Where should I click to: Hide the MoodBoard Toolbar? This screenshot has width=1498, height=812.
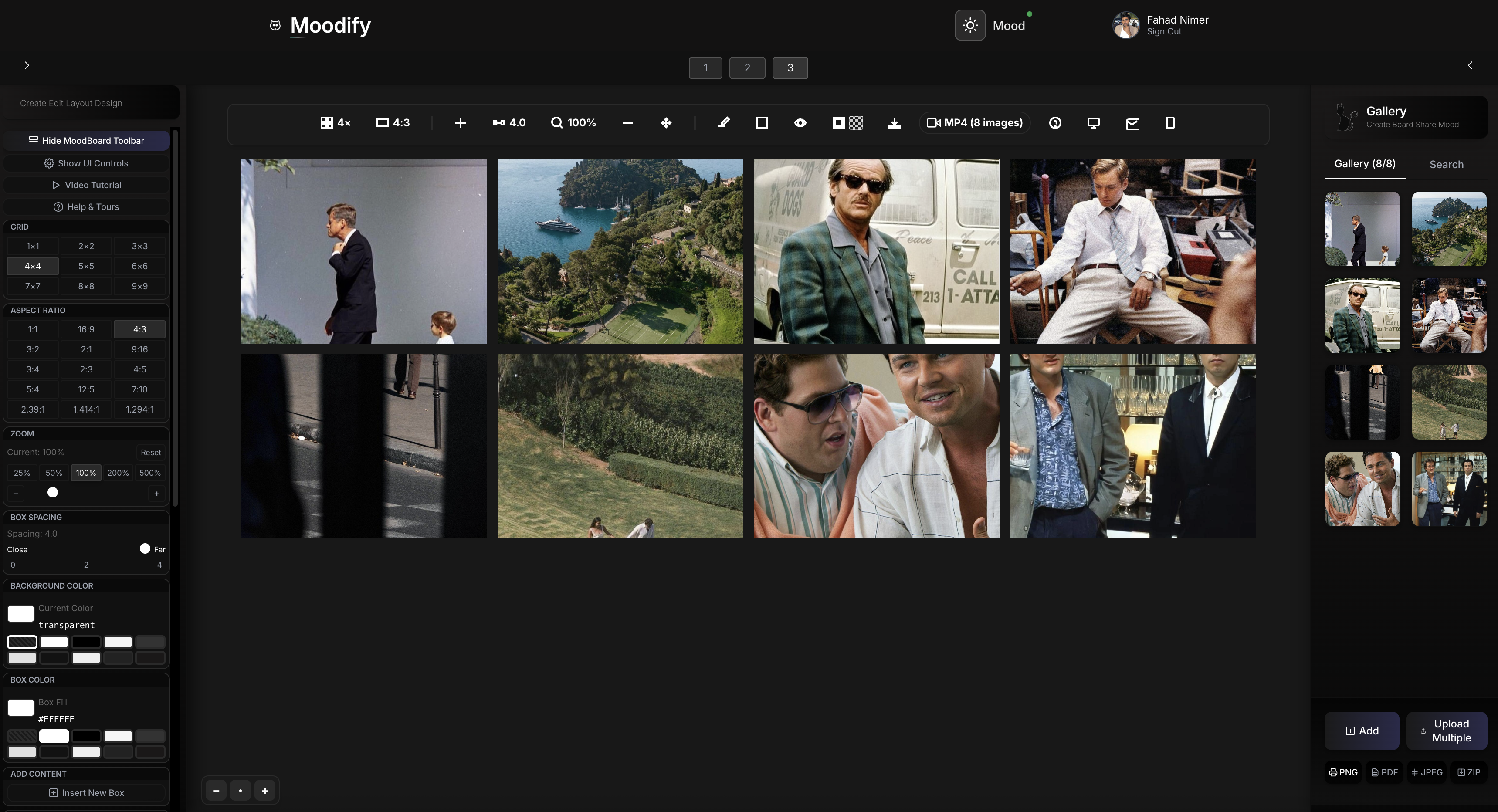86,141
